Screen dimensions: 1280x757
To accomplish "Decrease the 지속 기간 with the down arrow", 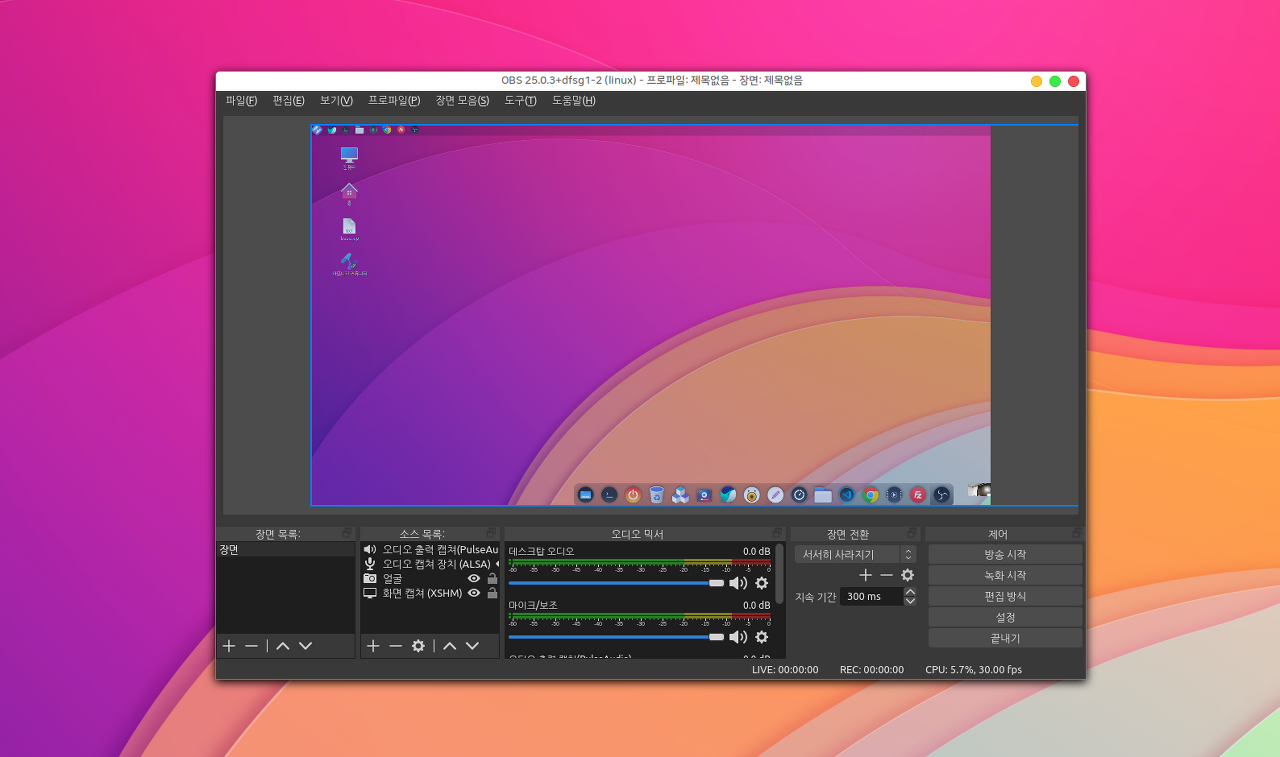I will (910, 601).
